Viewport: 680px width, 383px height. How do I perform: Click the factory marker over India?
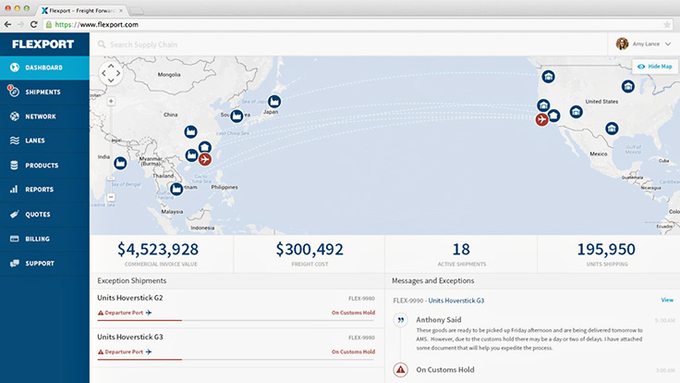pyautogui.click(x=120, y=163)
